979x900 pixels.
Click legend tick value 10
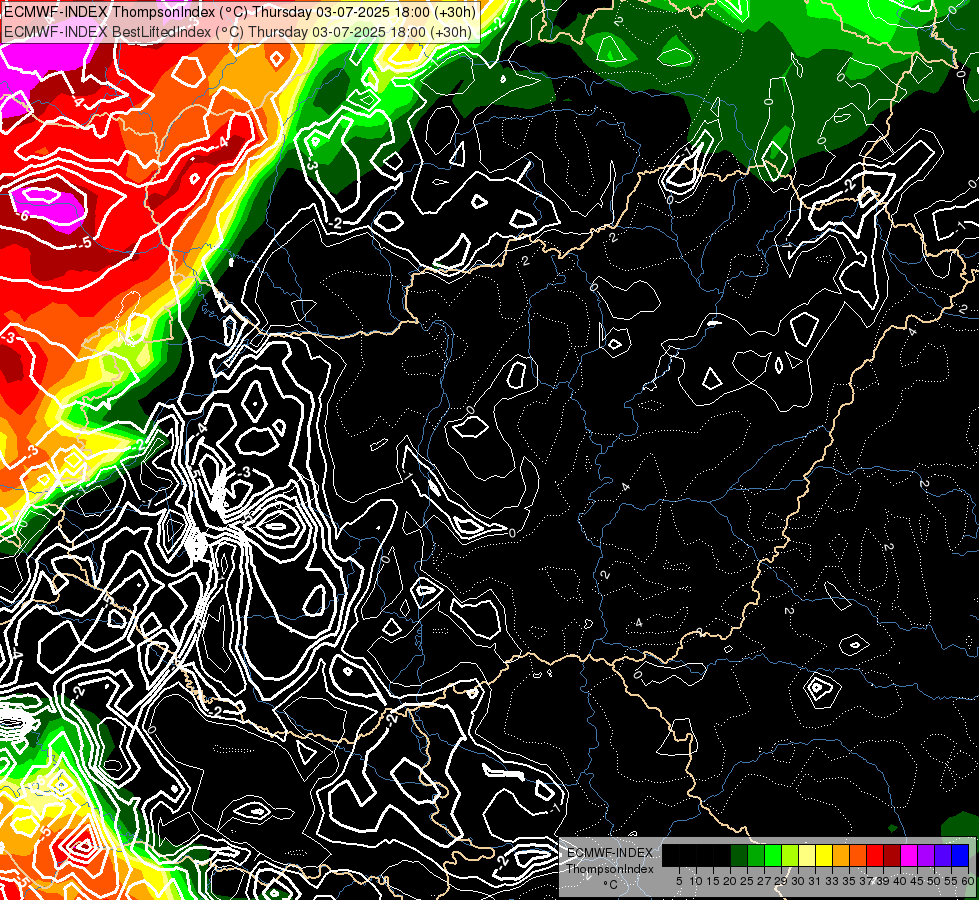pyautogui.click(x=696, y=881)
